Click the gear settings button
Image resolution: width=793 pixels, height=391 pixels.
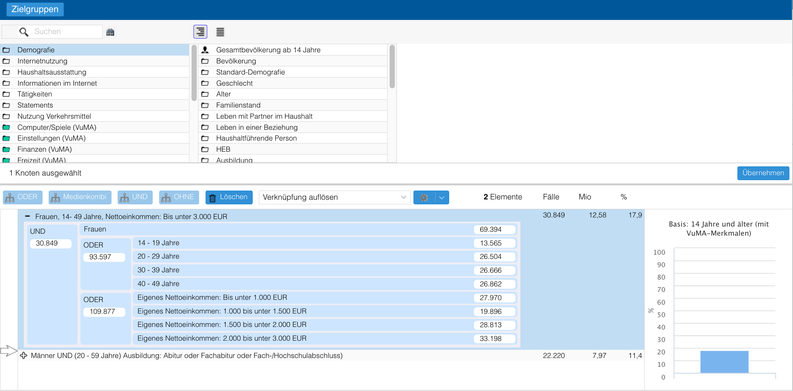424,197
